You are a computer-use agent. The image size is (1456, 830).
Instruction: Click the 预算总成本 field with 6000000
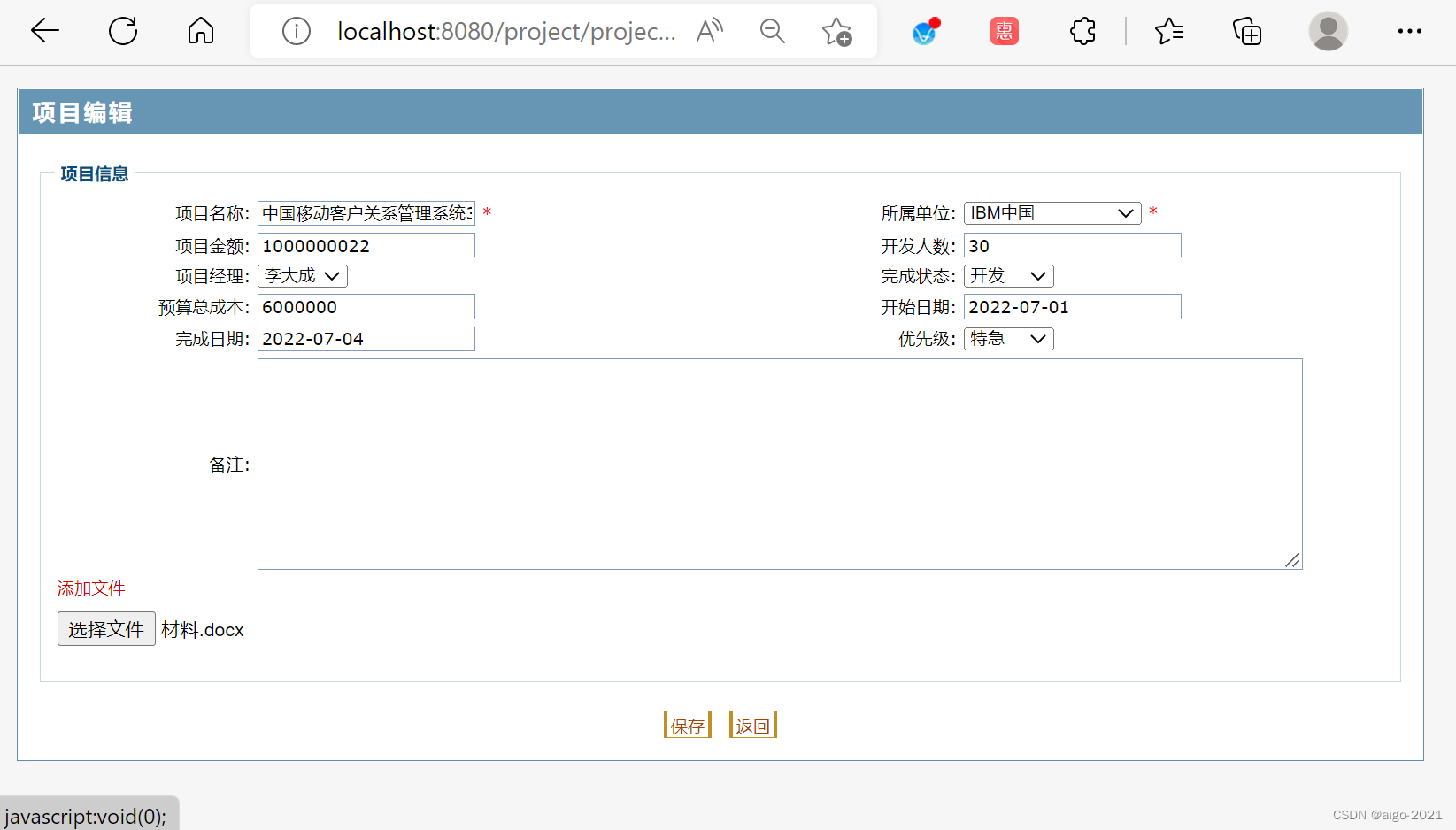click(x=366, y=307)
